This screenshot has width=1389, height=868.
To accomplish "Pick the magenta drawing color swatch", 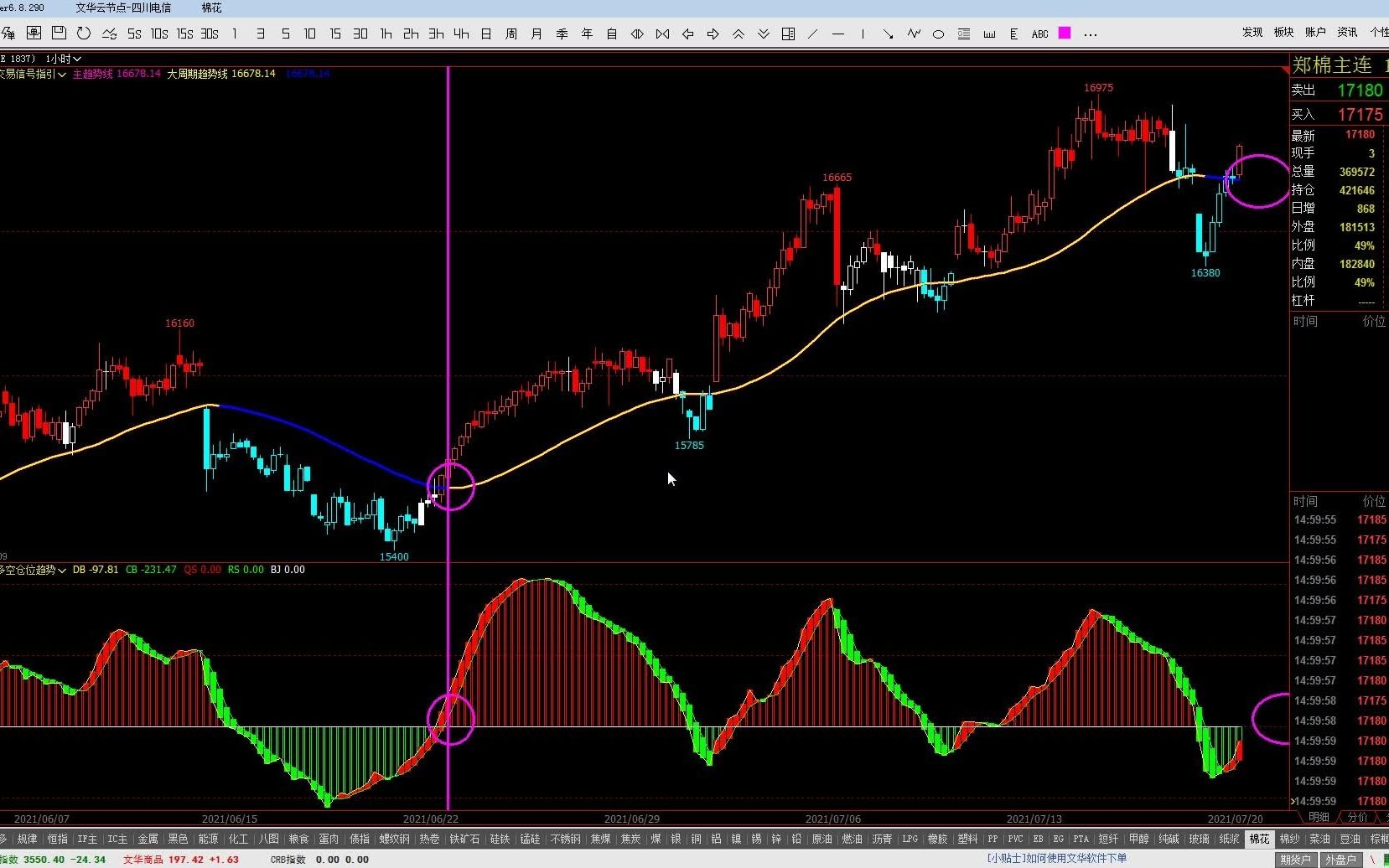I will coord(1065,33).
